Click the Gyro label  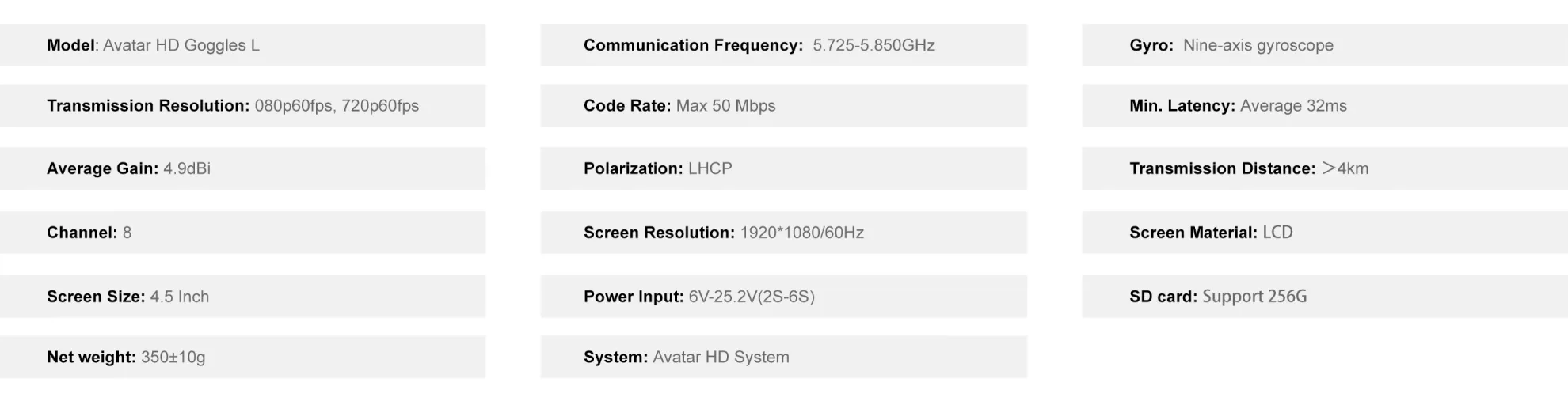[x=1151, y=45]
